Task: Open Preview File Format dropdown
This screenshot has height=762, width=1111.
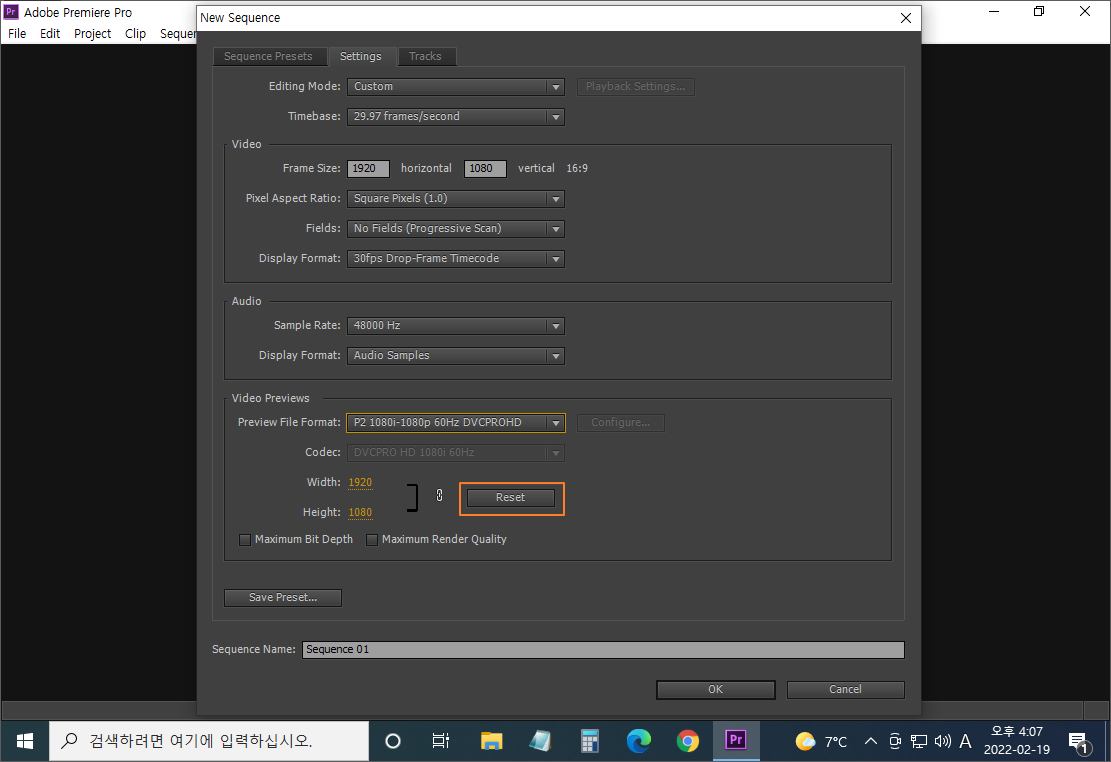Action: coord(456,422)
